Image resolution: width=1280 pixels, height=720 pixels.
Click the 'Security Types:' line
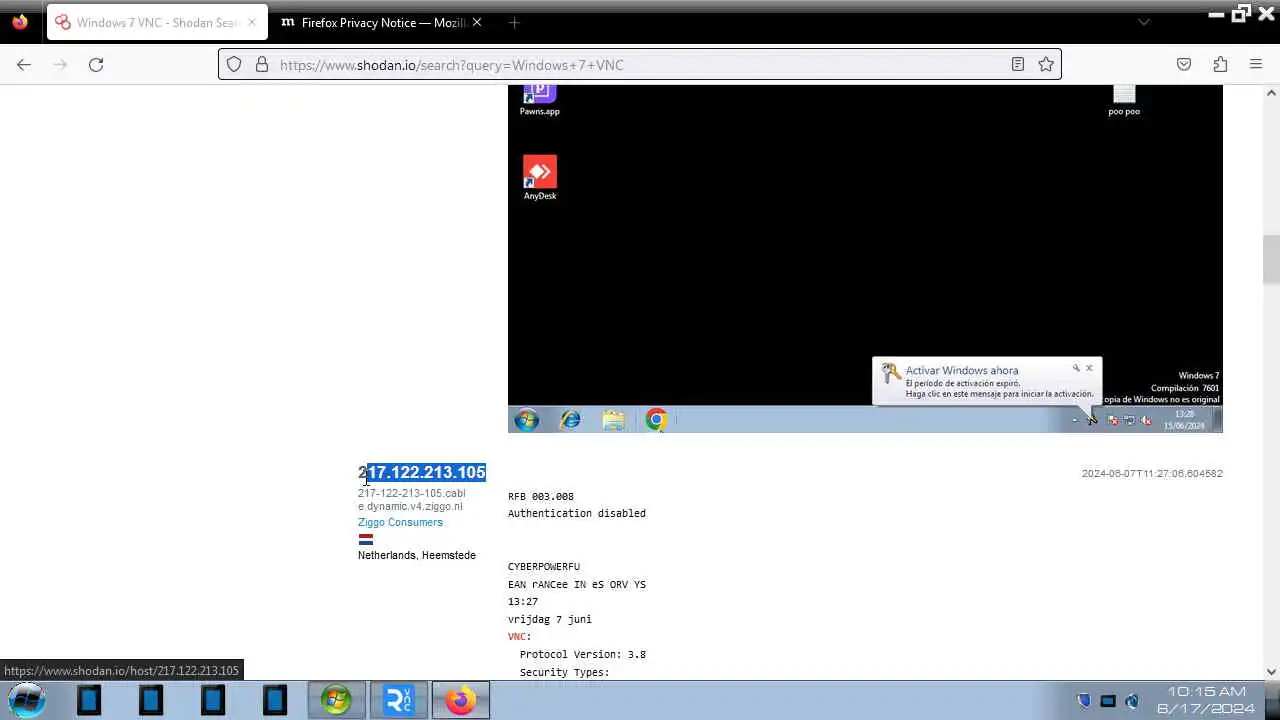pyautogui.click(x=565, y=672)
